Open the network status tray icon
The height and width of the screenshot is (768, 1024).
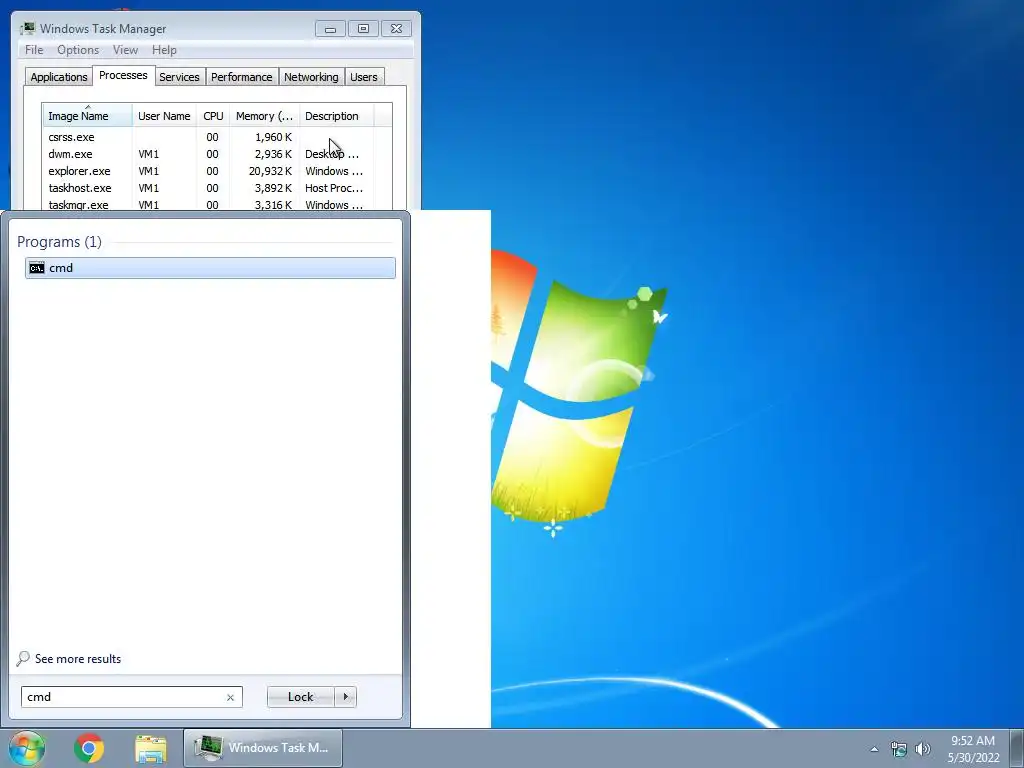pyautogui.click(x=899, y=749)
